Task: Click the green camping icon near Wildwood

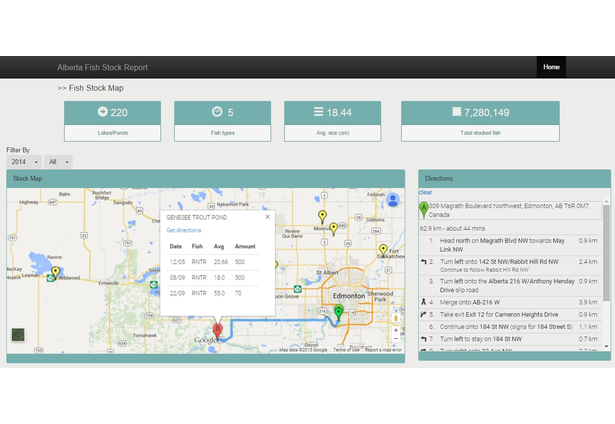Action: pyautogui.click(x=50, y=278)
